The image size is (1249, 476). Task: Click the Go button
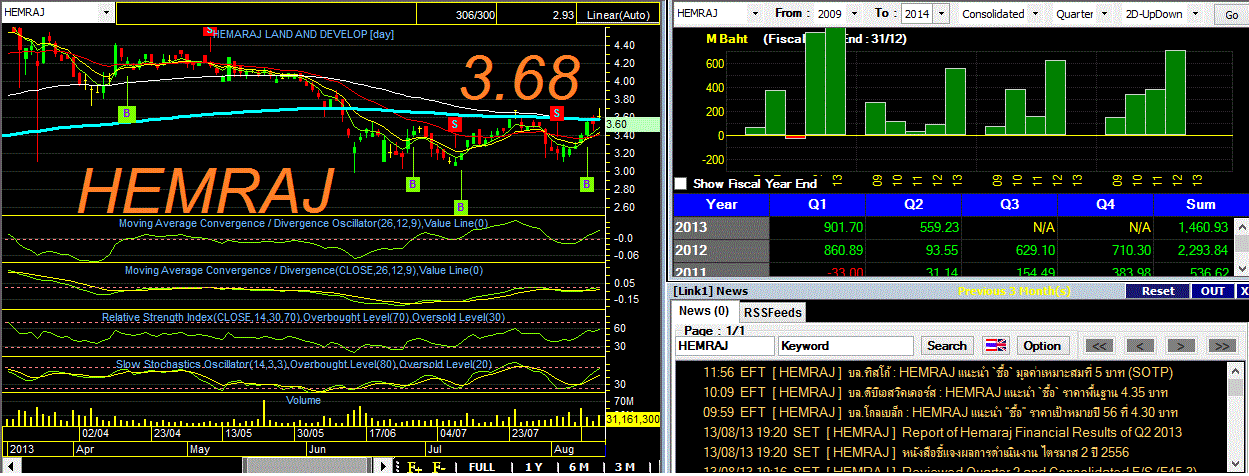(x=1230, y=15)
